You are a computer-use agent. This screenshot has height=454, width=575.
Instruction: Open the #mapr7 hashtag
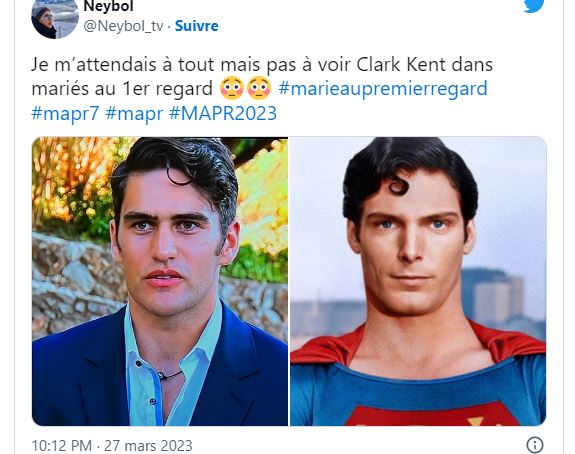pyautogui.click(x=65, y=113)
